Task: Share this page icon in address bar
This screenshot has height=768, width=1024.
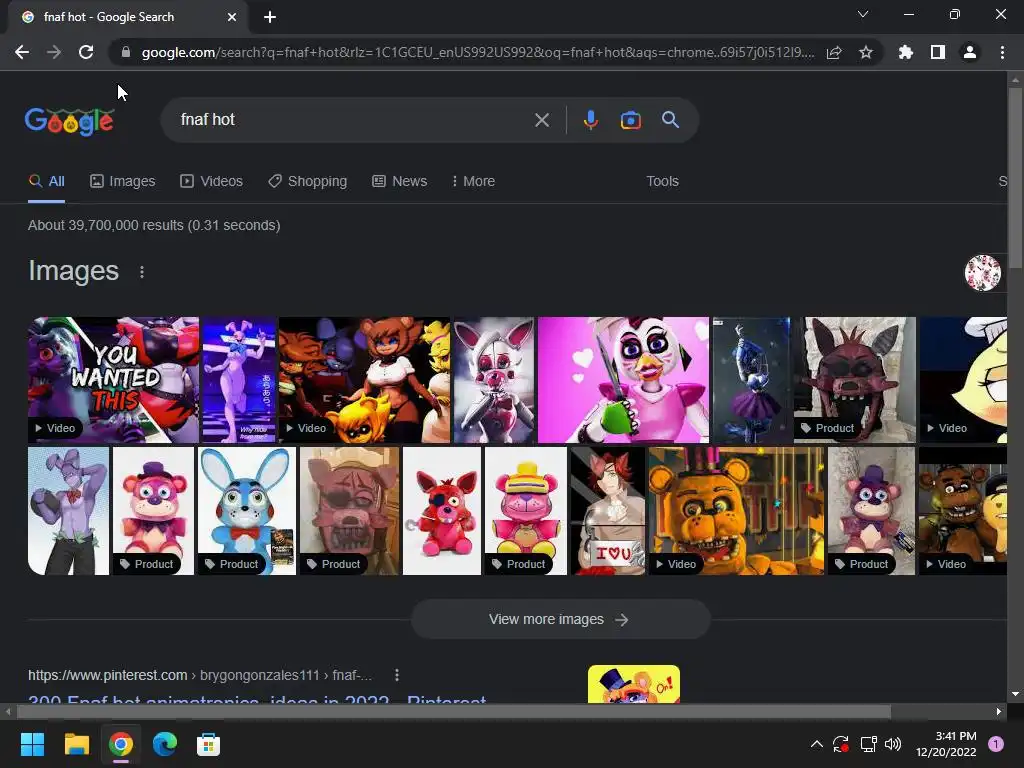Action: point(834,52)
